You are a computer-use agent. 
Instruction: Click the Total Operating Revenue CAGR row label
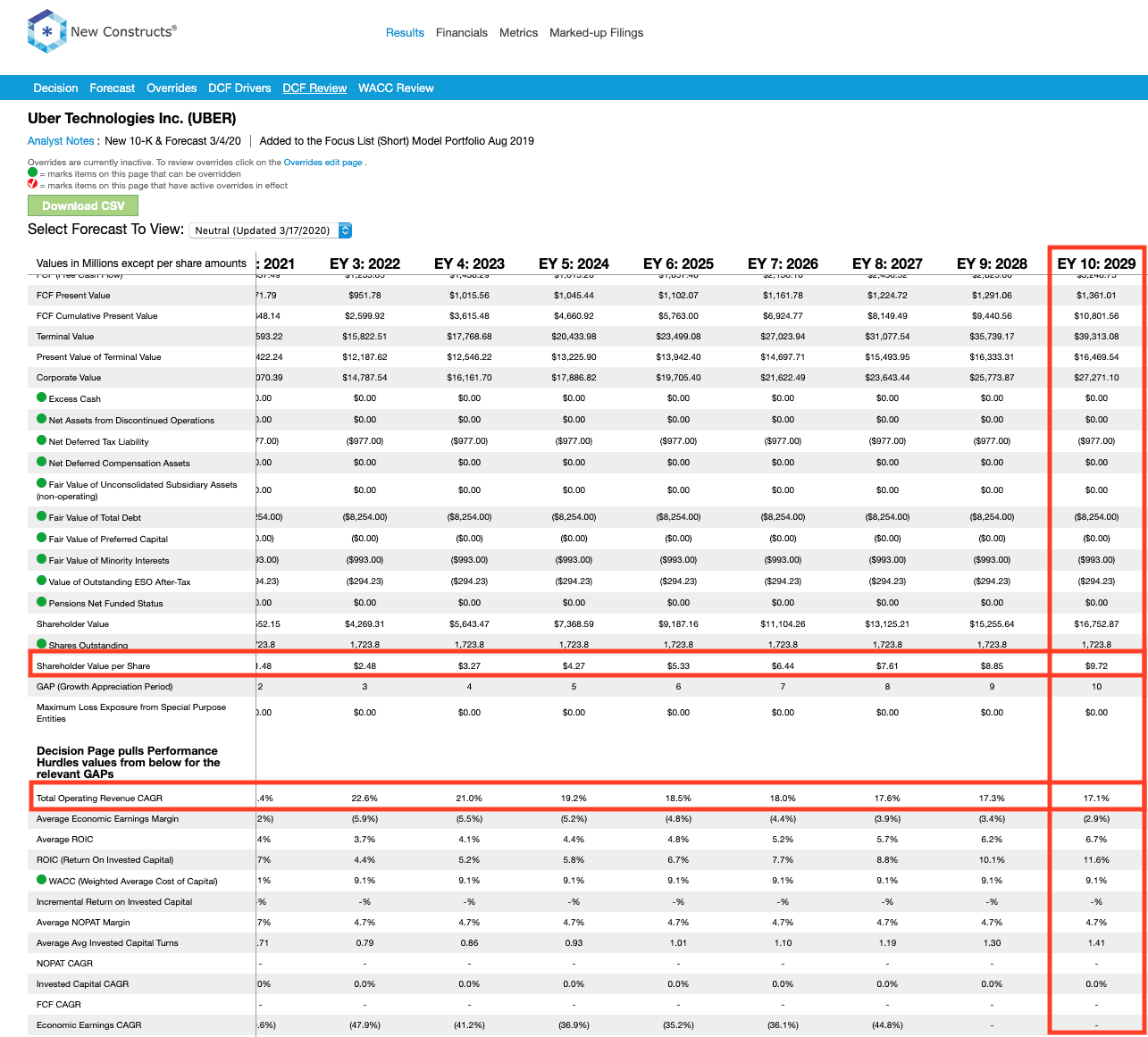99,798
